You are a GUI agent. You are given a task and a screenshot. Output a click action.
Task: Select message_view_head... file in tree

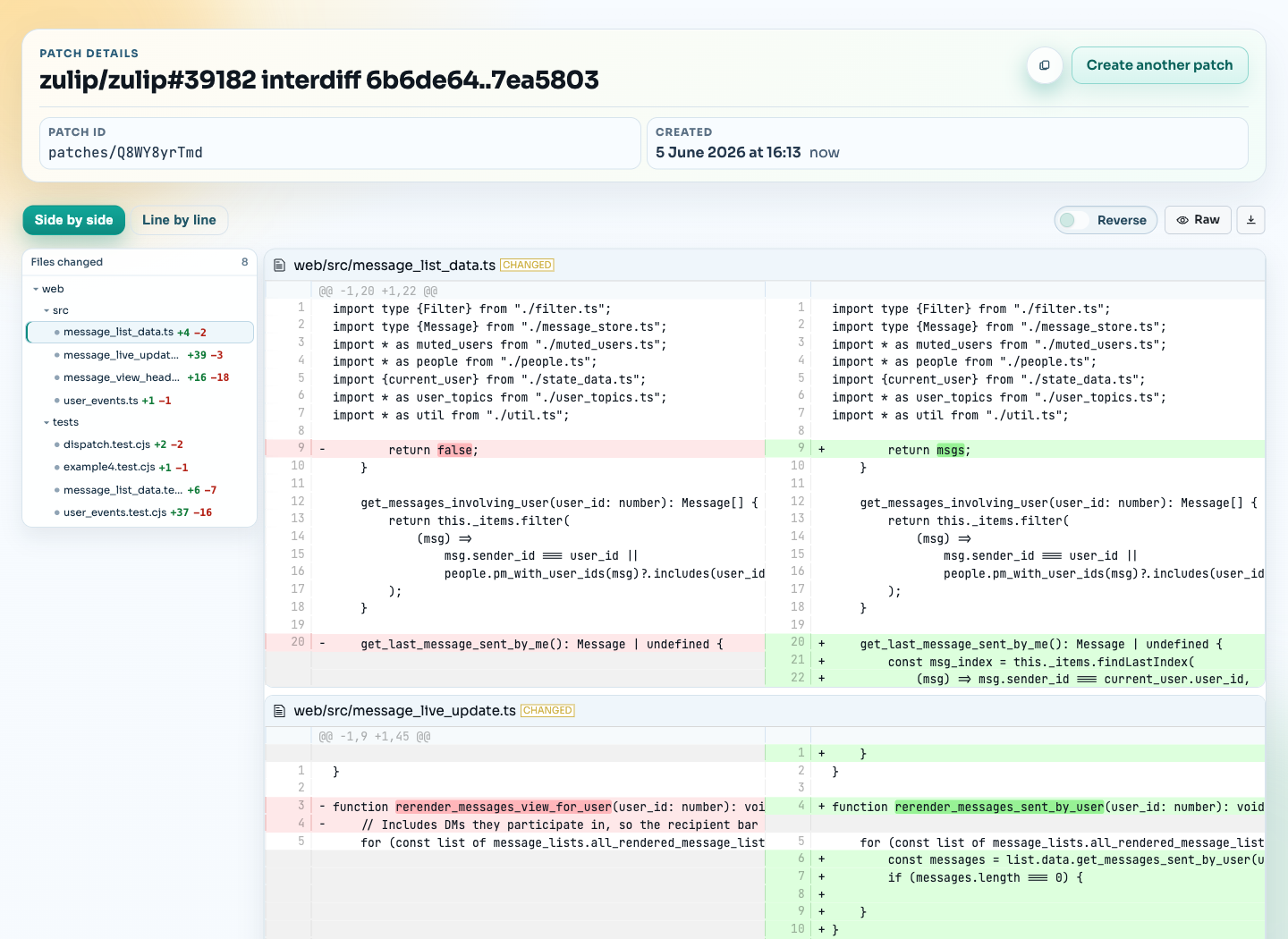pyautogui.click(x=140, y=377)
